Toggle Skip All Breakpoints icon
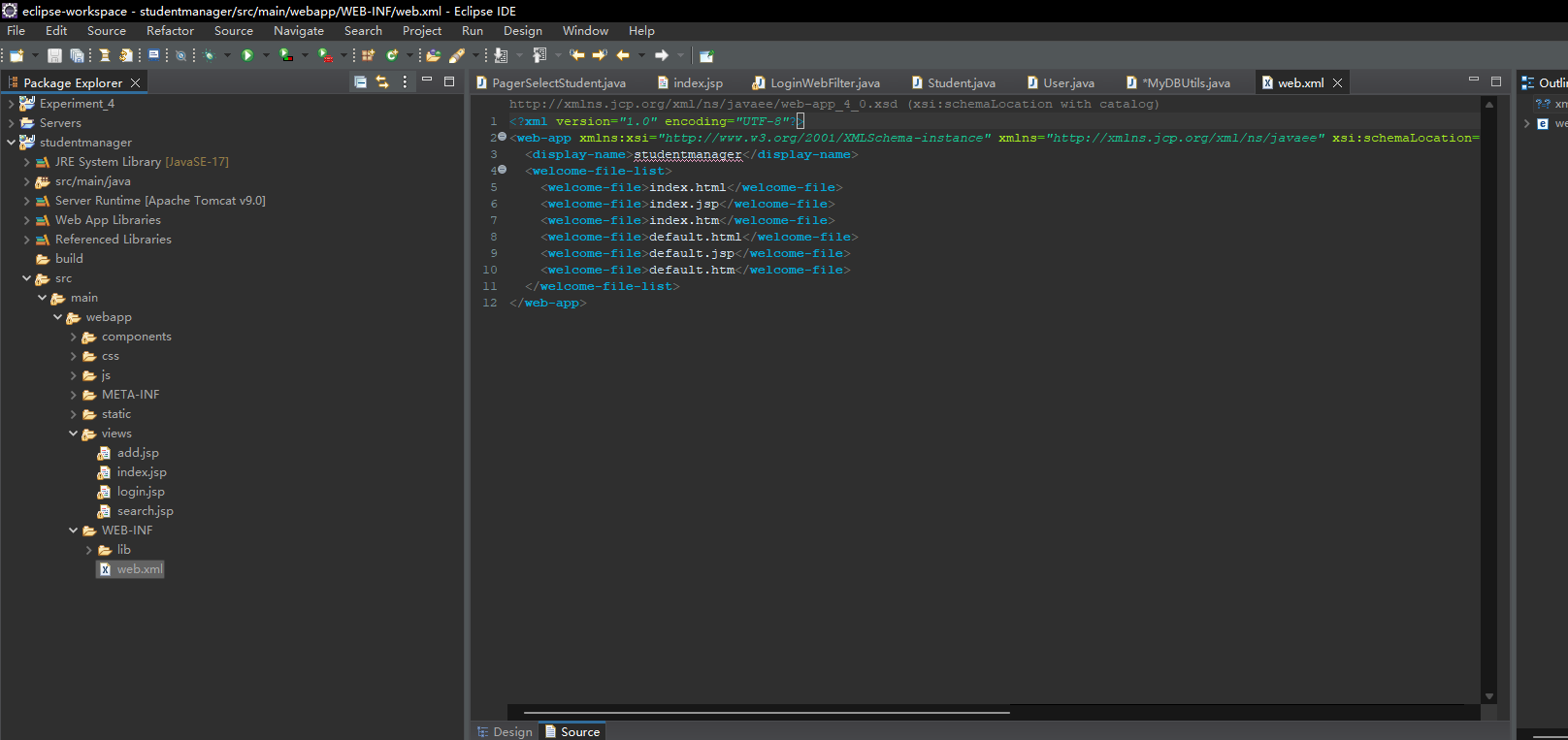 click(x=180, y=55)
